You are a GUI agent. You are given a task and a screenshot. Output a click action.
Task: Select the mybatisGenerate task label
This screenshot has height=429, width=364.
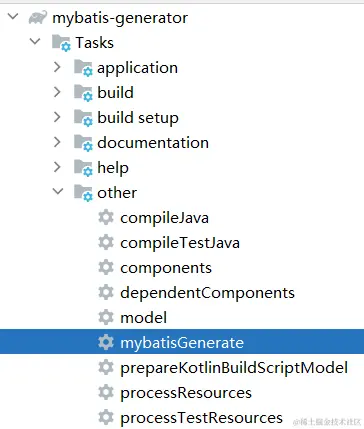click(182, 343)
